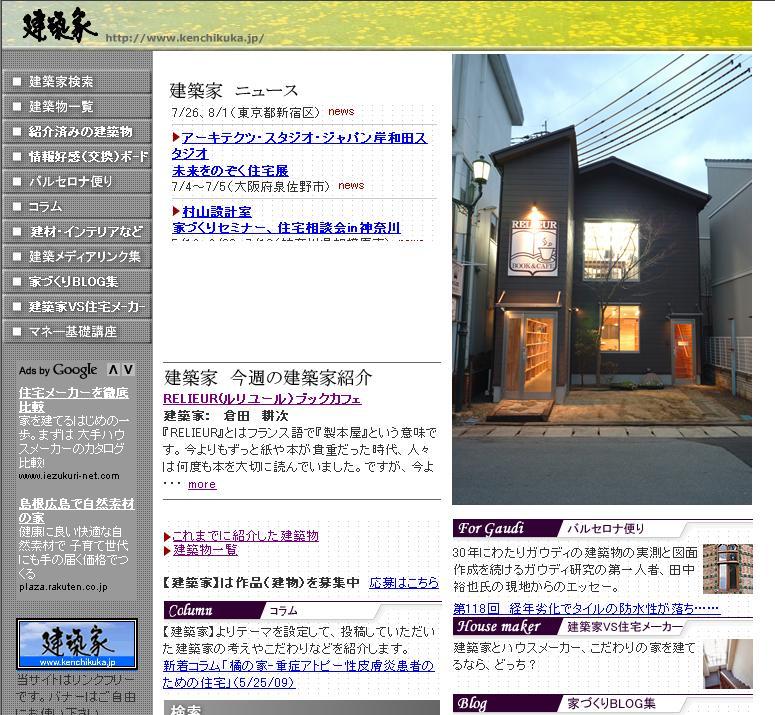This screenshot has height=715, width=775.
Task: Open the アーキテクツ・スタジオ・ジャパン岸和田スタジオ link
Action: [300, 146]
